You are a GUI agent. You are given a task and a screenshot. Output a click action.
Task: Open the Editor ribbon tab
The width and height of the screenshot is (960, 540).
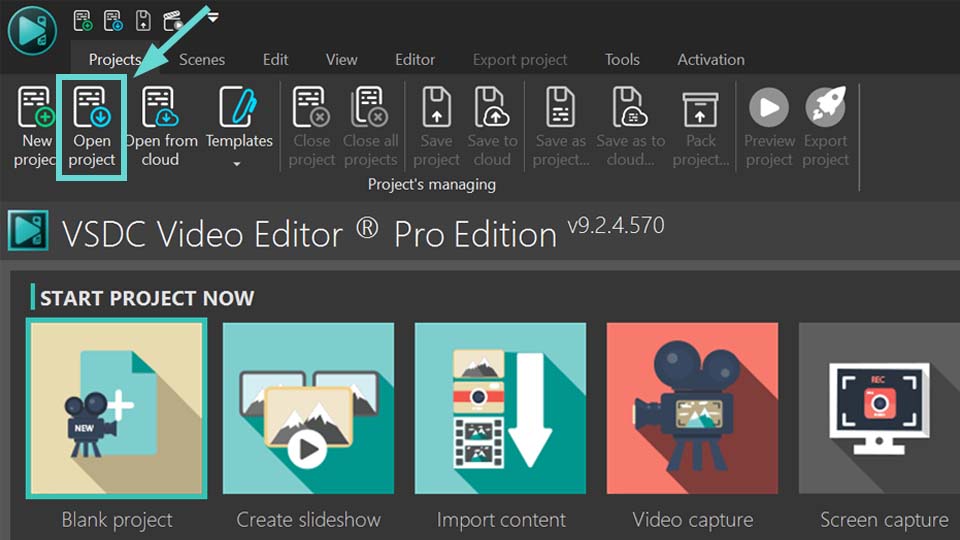click(414, 59)
